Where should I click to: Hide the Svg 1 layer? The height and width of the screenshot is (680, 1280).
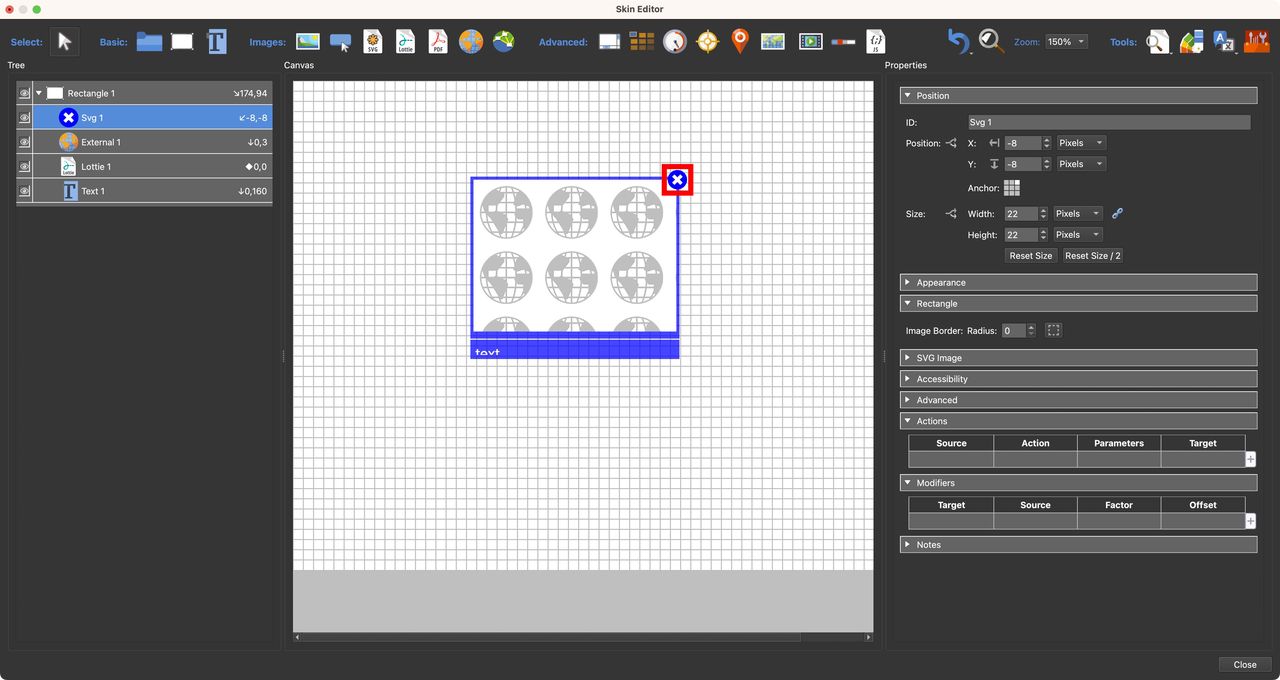pyautogui.click(x=25, y=118)
